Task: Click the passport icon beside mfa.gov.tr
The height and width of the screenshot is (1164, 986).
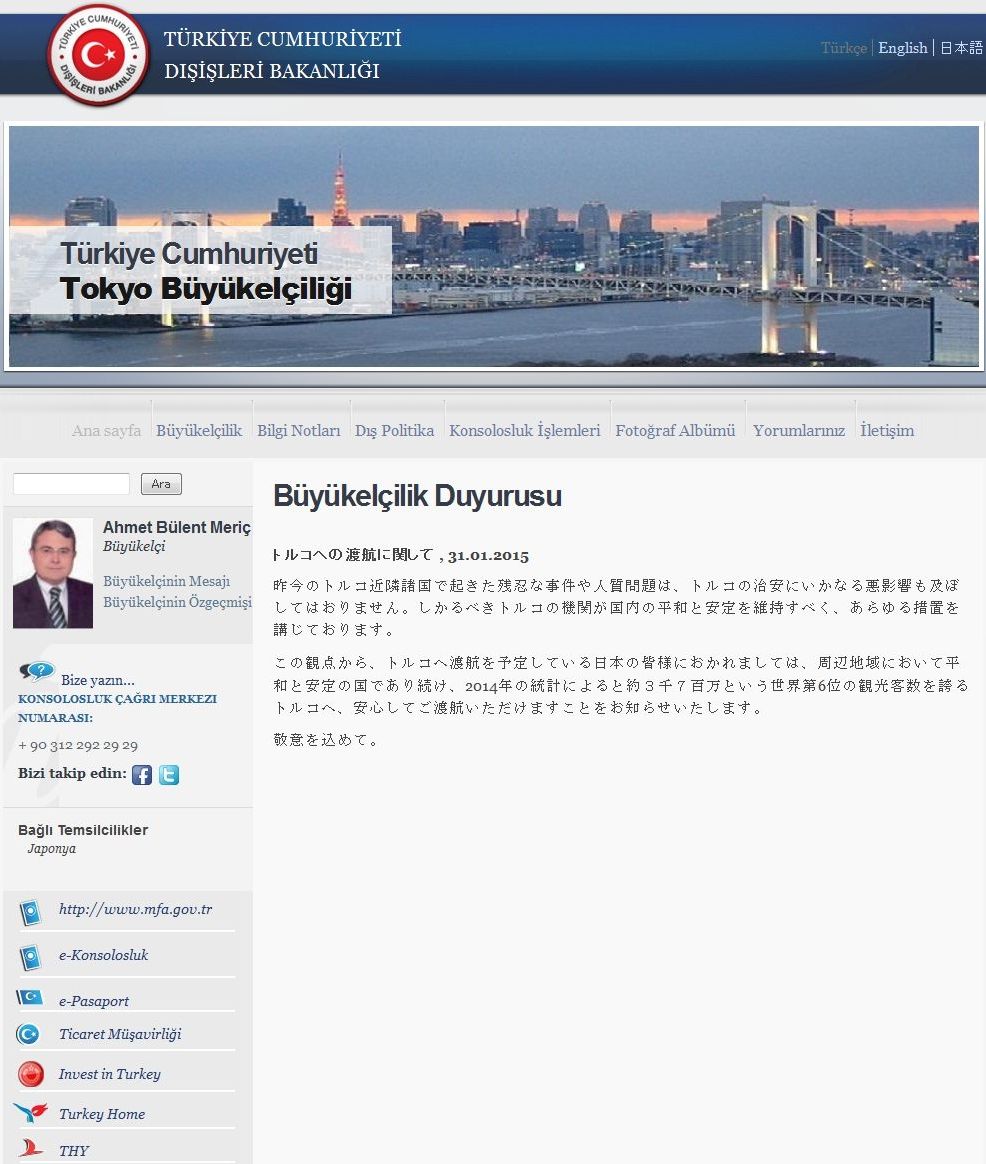Action: tap(30, 912)
